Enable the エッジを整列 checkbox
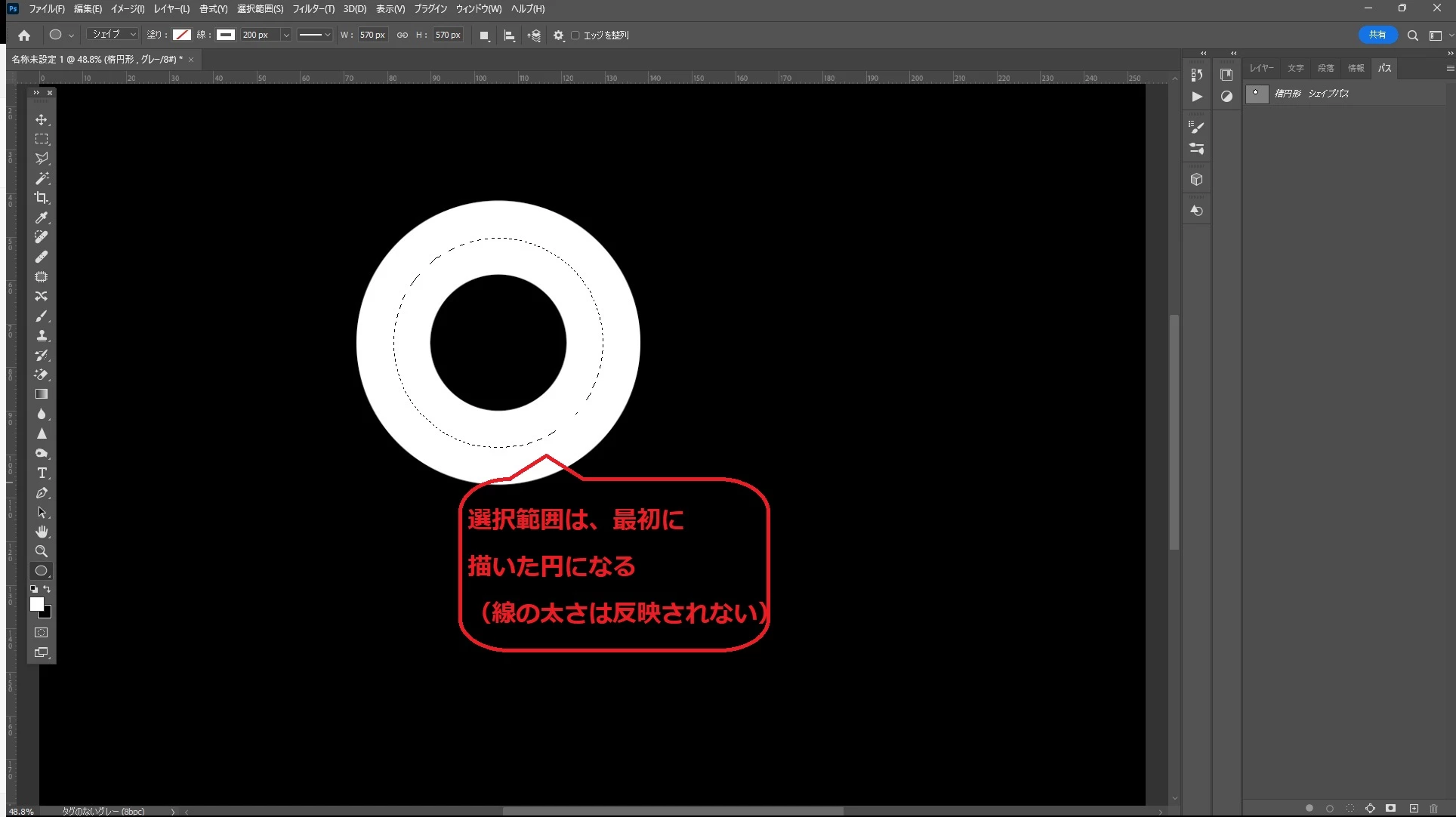Screen dimensions: 1456x817 575,35
